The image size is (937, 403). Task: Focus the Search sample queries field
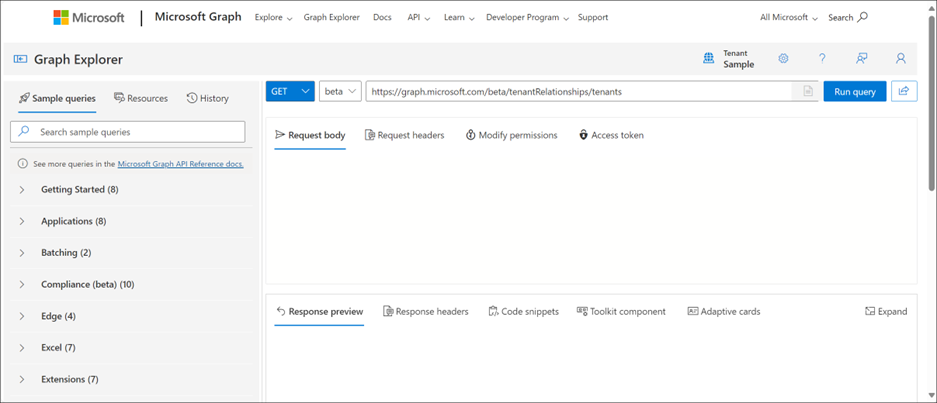(128, 132)
